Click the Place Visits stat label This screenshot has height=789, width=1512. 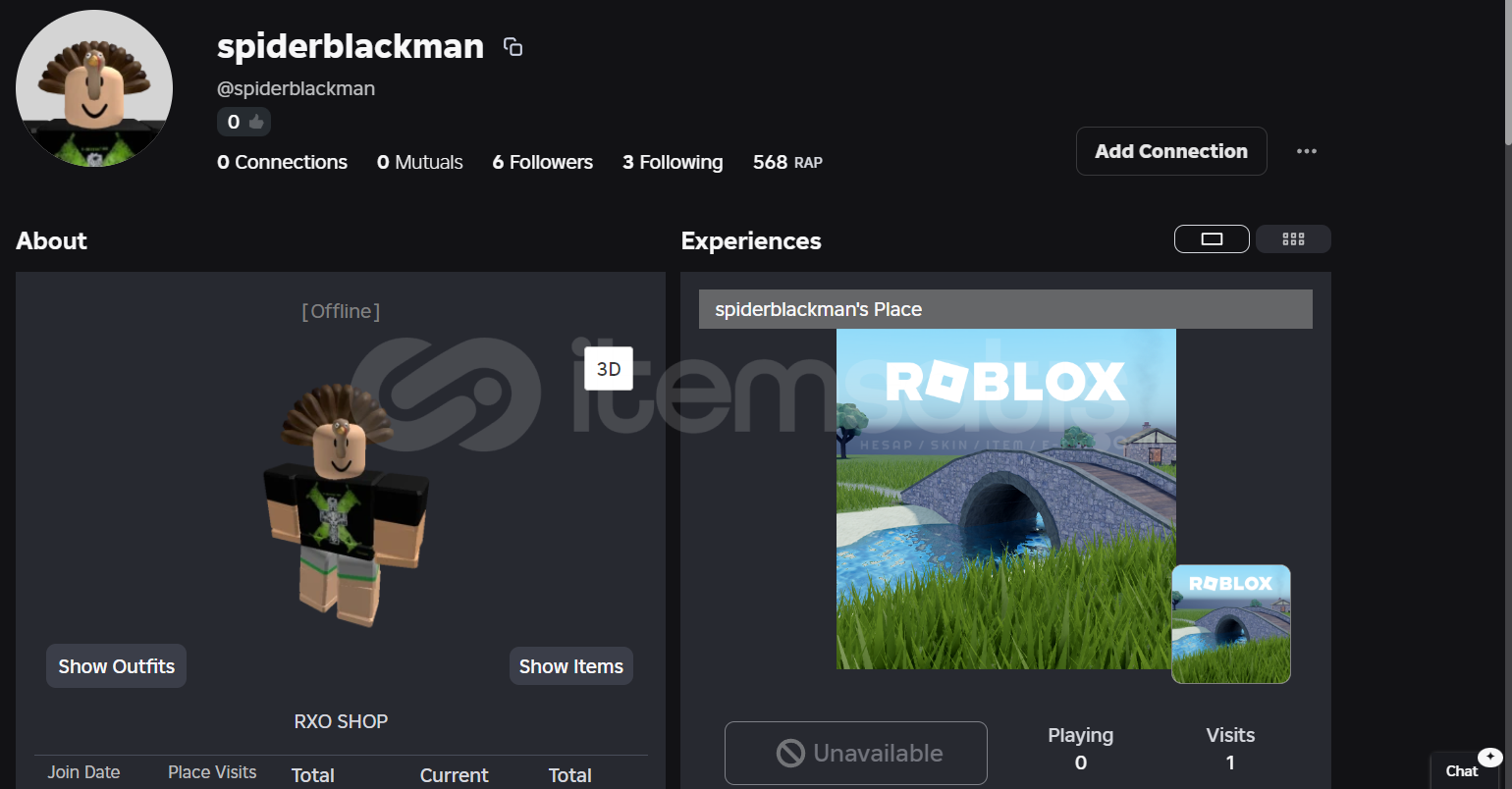212,772
